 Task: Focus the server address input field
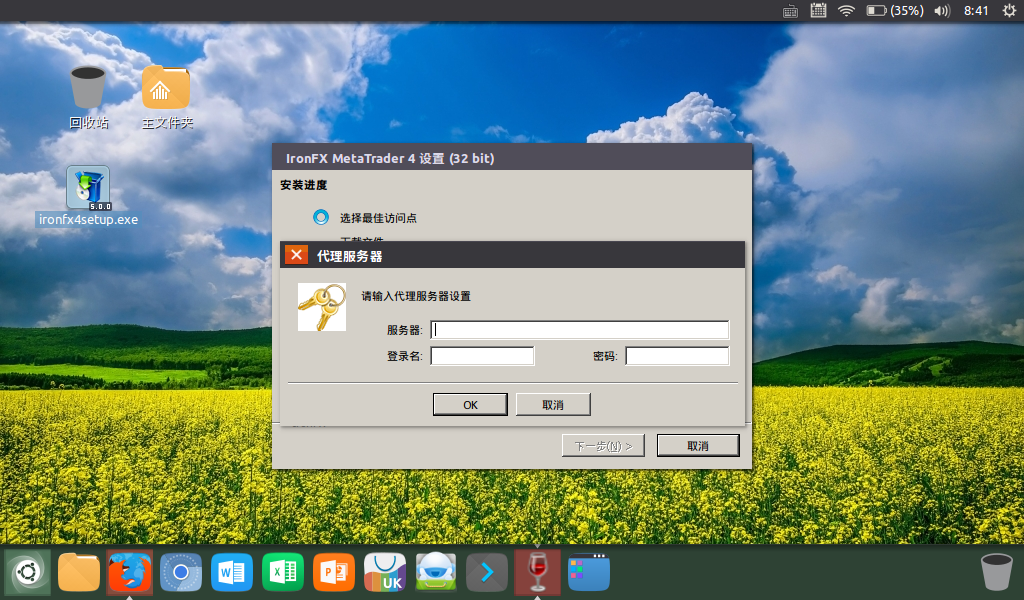(580, 330)
